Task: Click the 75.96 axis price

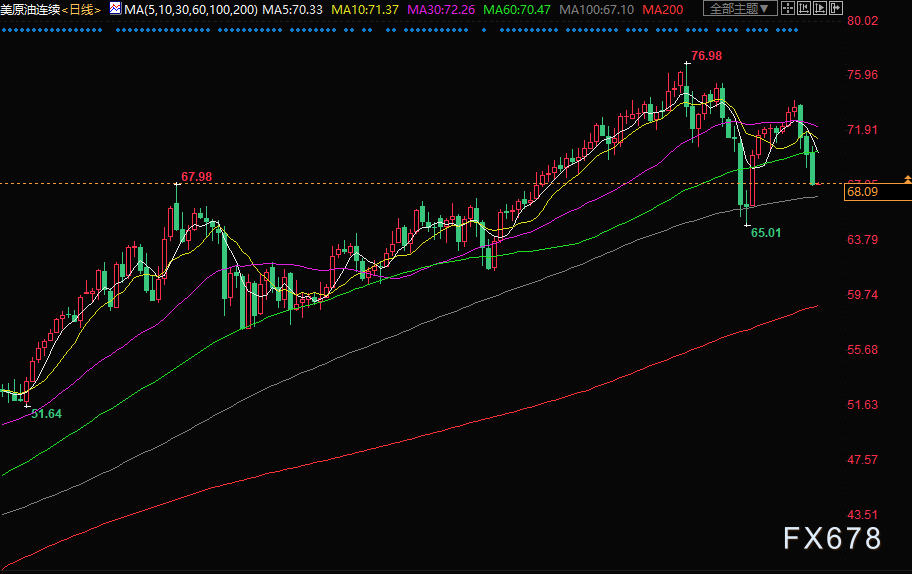Action: 863,74
